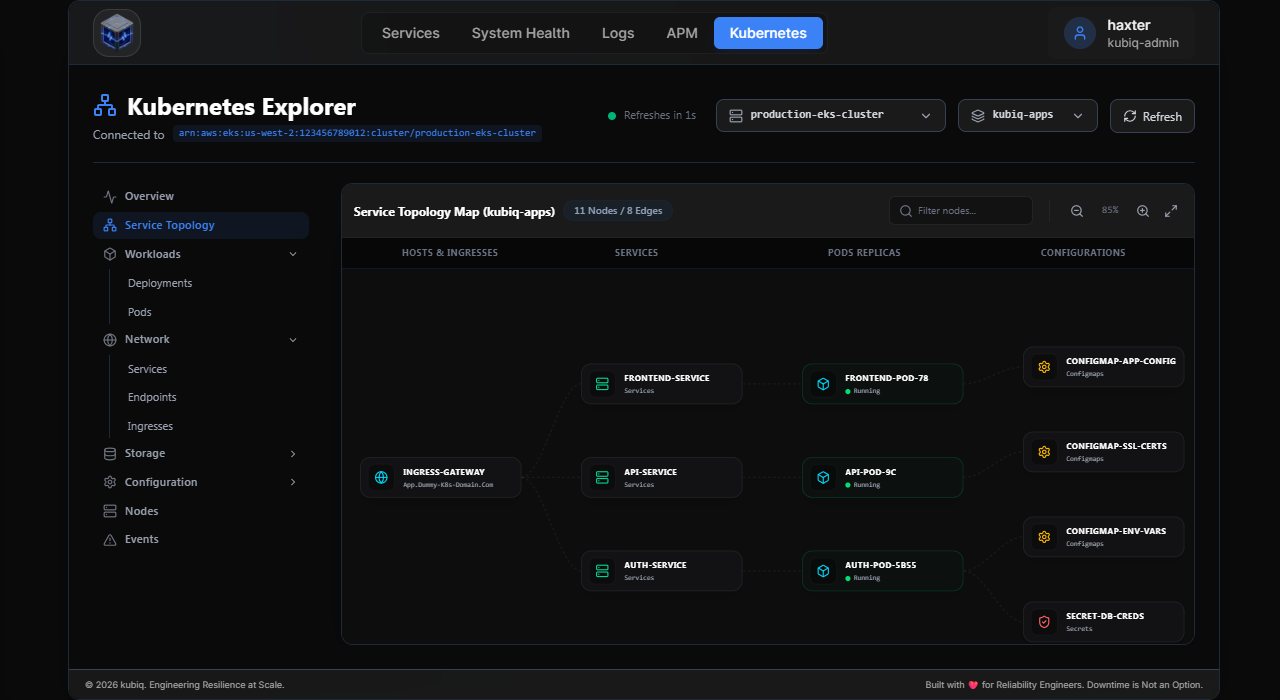This screenshot has height=700, width=1280.
Task: Click the zoom out magnifier icon
Action: tap(1077, 211)
